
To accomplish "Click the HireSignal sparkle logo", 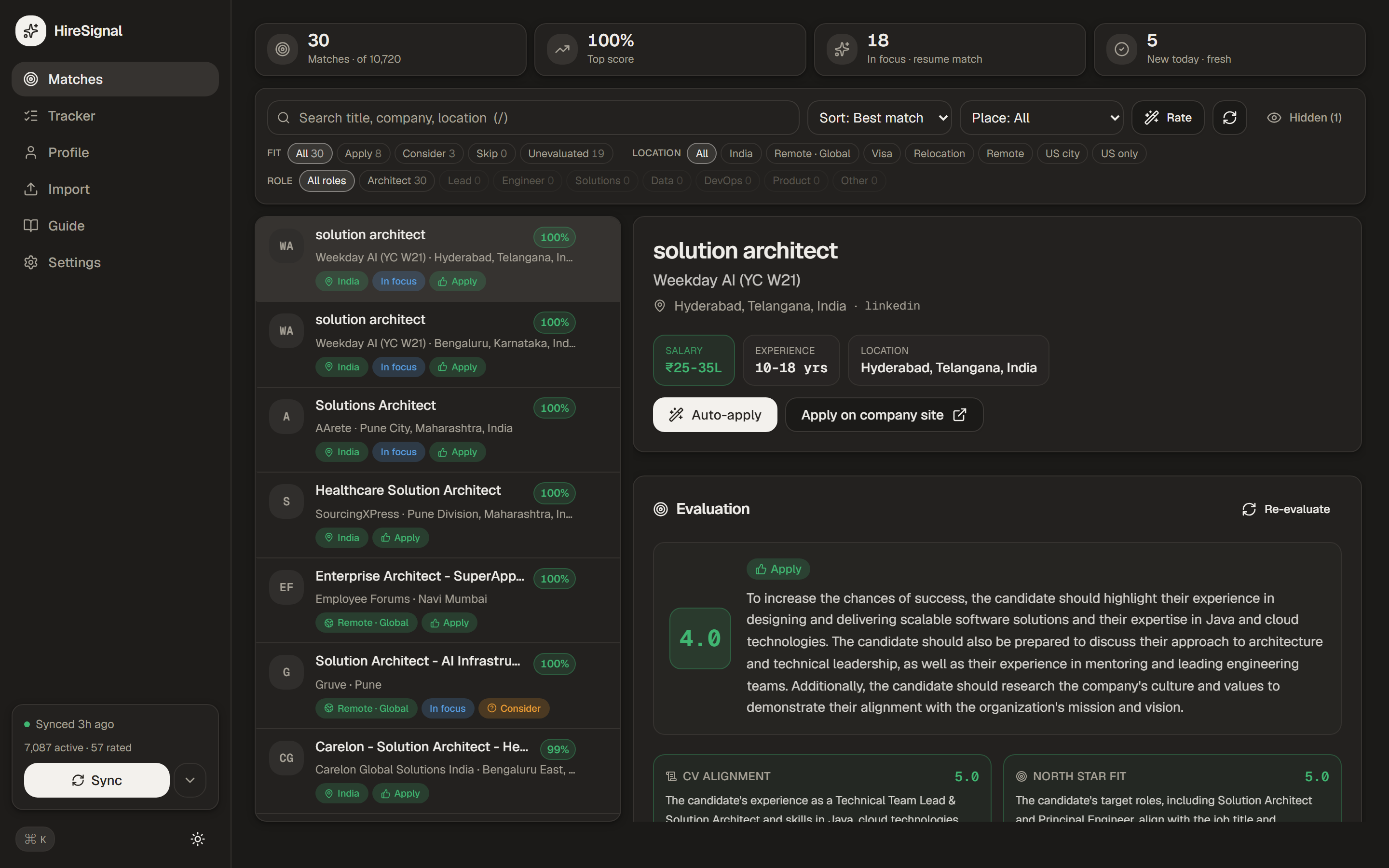I will tap(30, 31).
